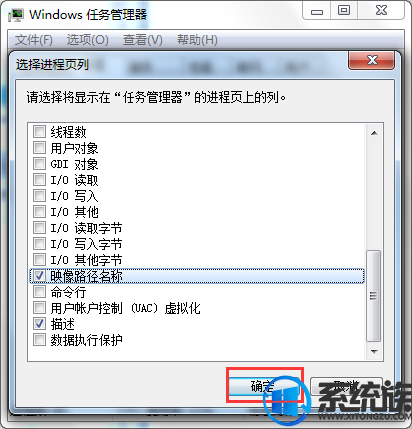Check the GDI 对象 option
The width and height of the screenshot is (412, 429).
(x=39, y=164)
